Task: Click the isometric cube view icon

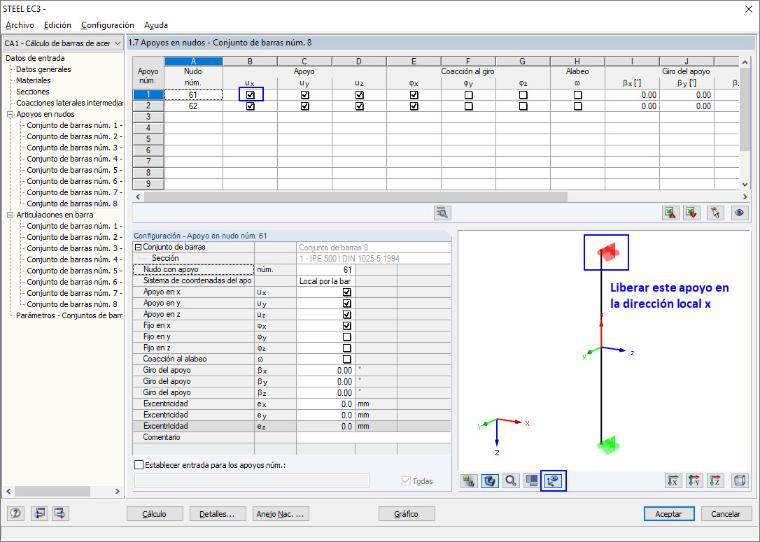Action: 739,481
